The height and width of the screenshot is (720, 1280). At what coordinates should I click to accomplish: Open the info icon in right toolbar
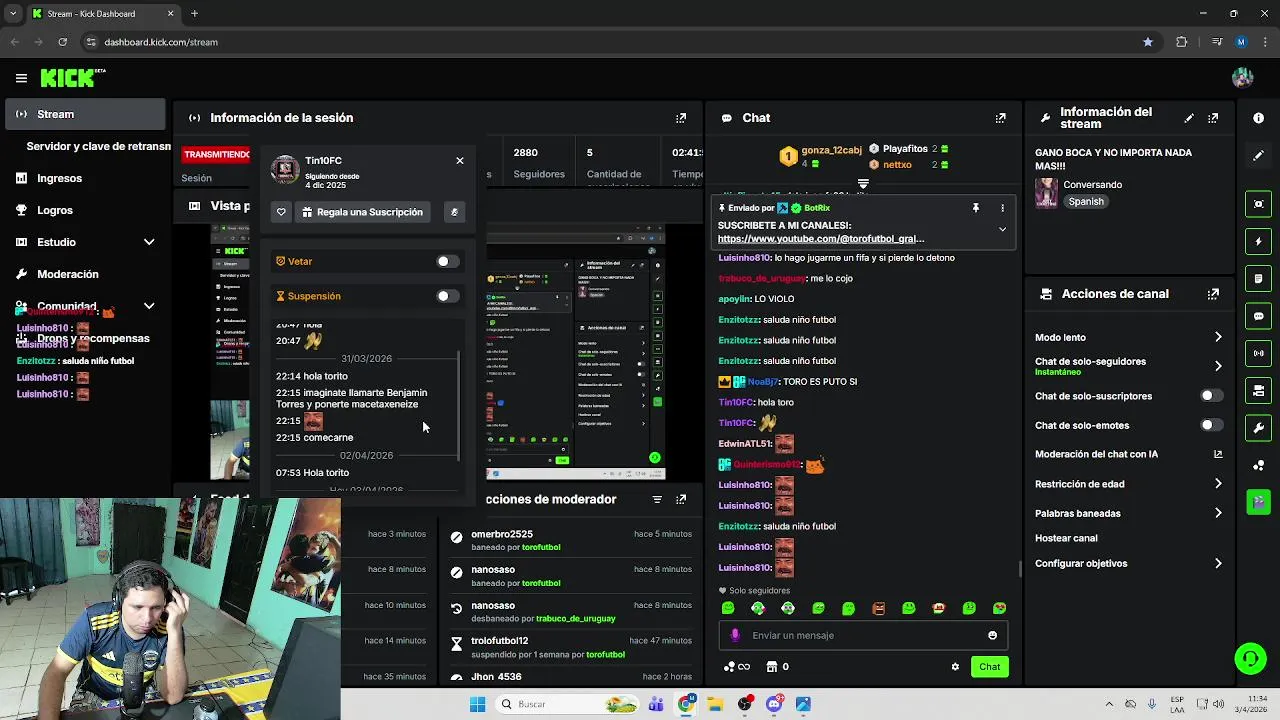(1258, 118)
